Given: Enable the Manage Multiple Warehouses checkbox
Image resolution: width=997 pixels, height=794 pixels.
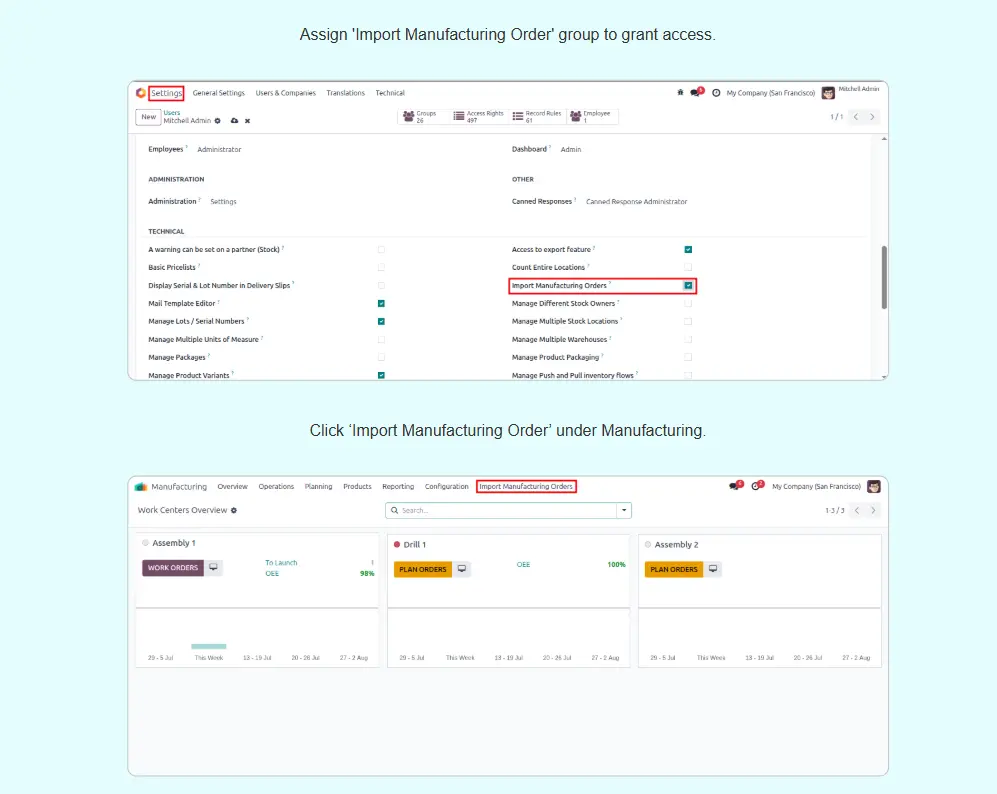Looking at the screenshot, I should tap(688, 339).
